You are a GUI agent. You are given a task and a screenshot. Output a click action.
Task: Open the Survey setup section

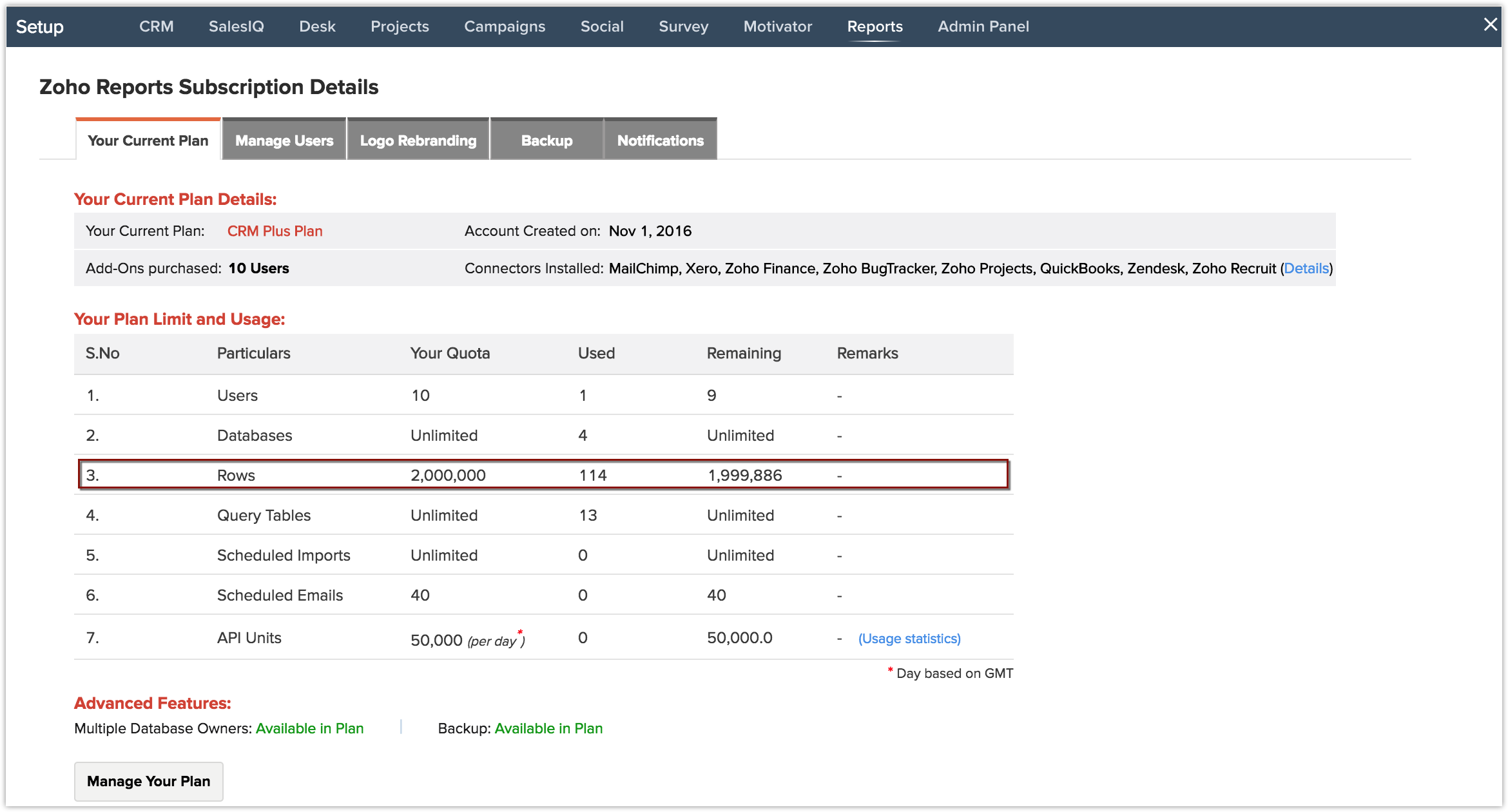[683, 26]
